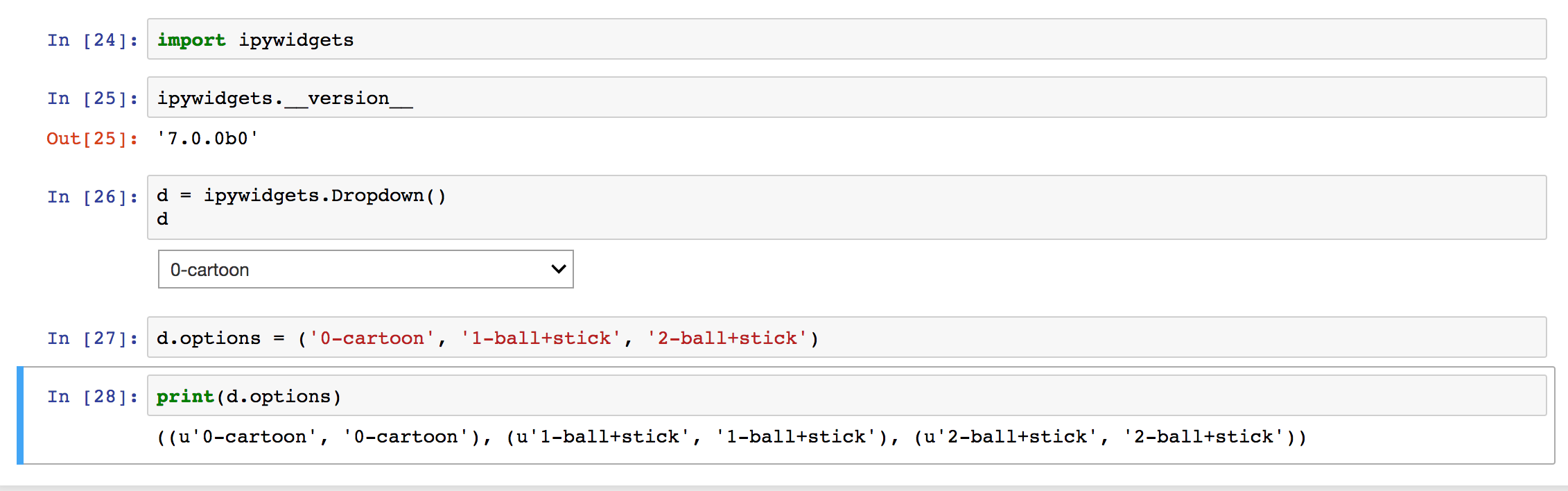The height and width of the screenshot is (491, 1568).
Task: Click the '1-ball+stick' string literal
Action: point(539,337)
